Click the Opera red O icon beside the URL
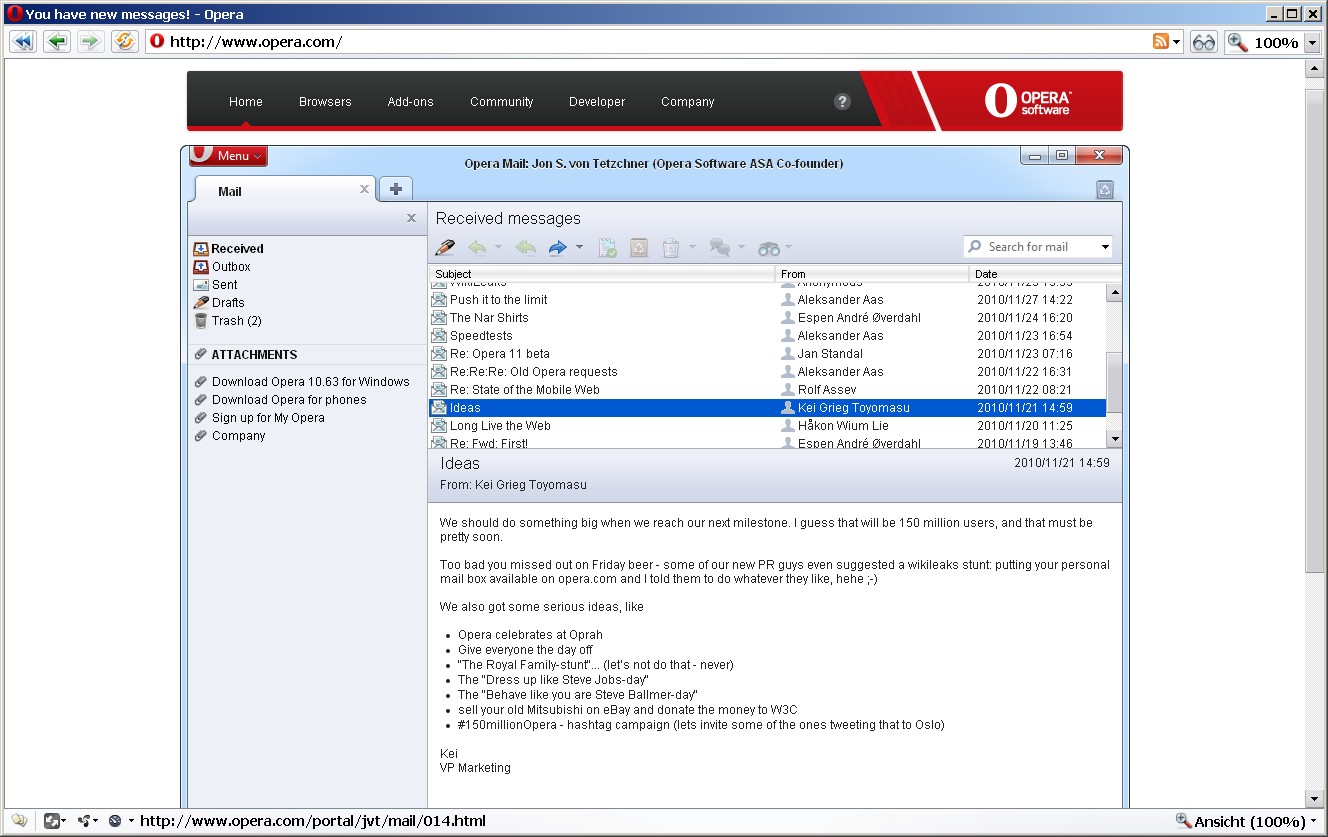This screenshot has width=1328, height=837. pos(155,41)
